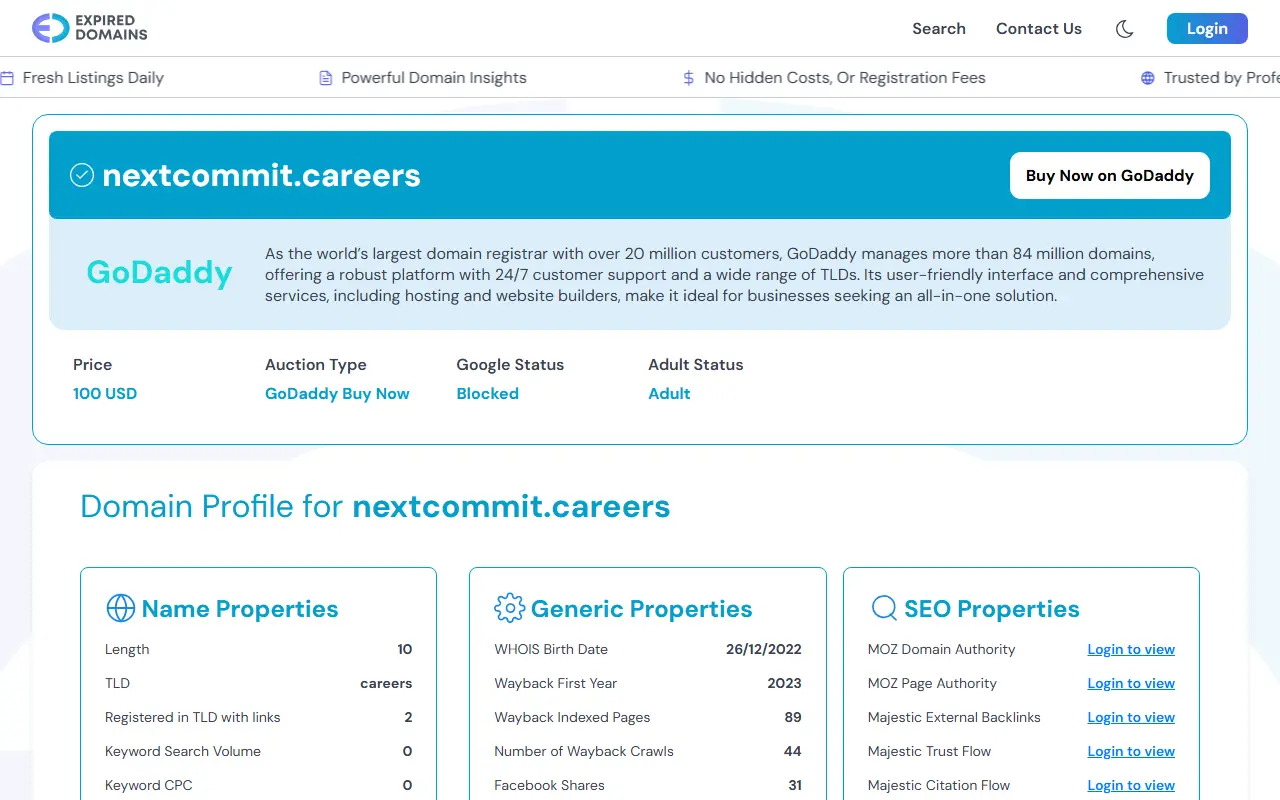Click the globe icon in Name Properties
Viewport: 1280px width, 800px height.
(x=120, y=608)
